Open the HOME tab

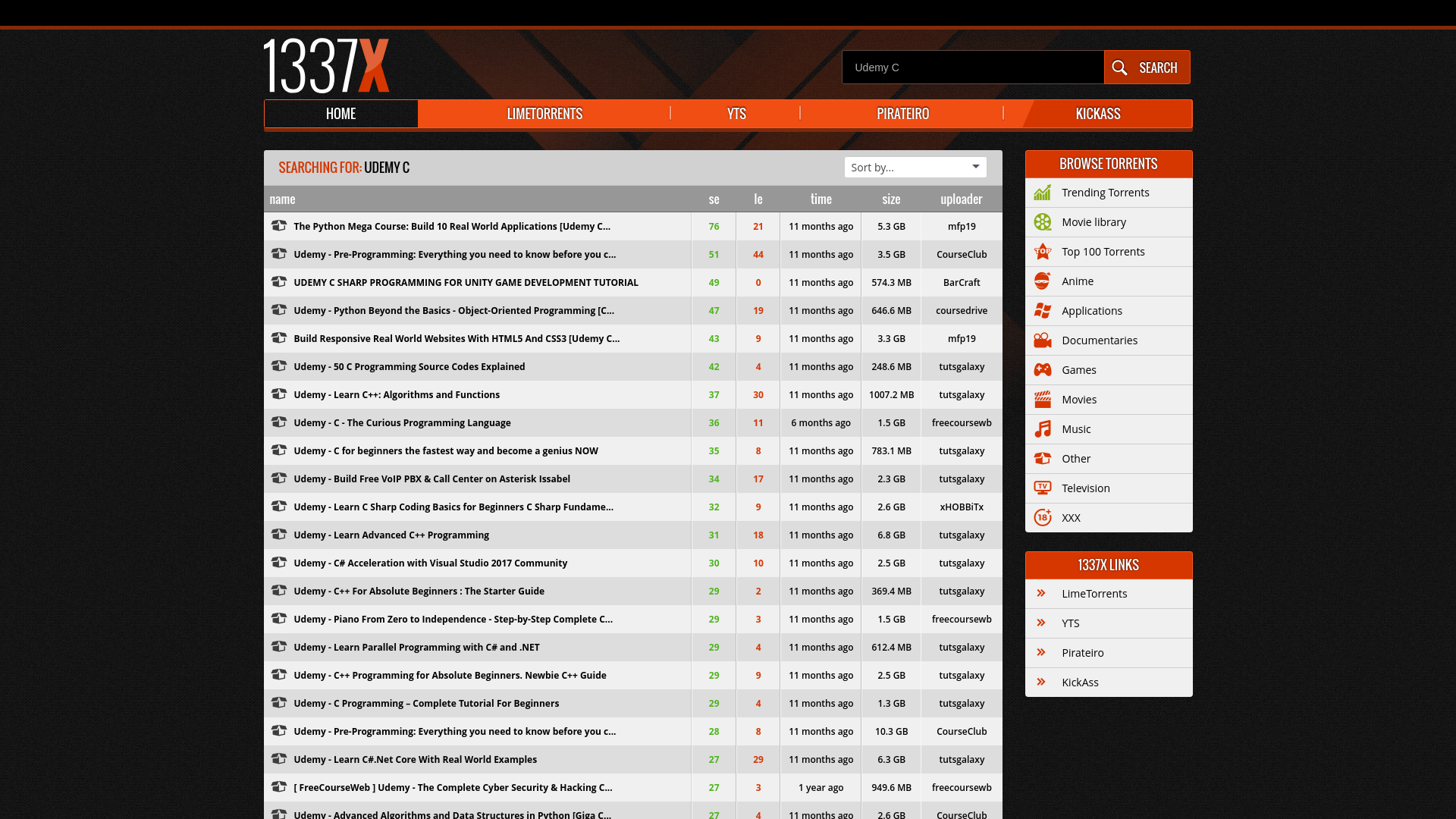[340, 114]
